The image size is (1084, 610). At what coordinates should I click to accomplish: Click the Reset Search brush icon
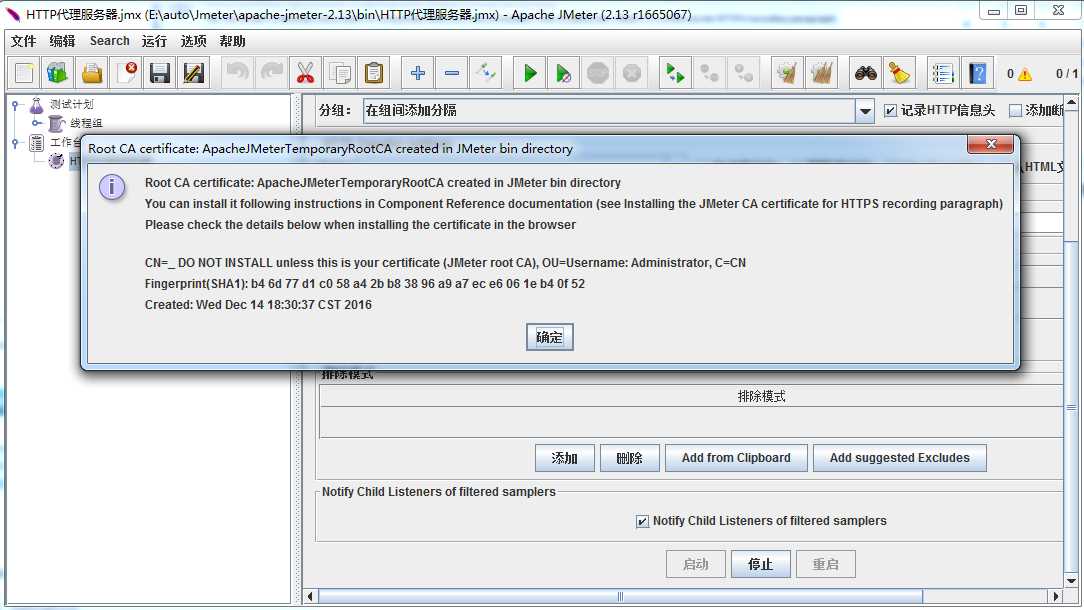click(899, 73)
